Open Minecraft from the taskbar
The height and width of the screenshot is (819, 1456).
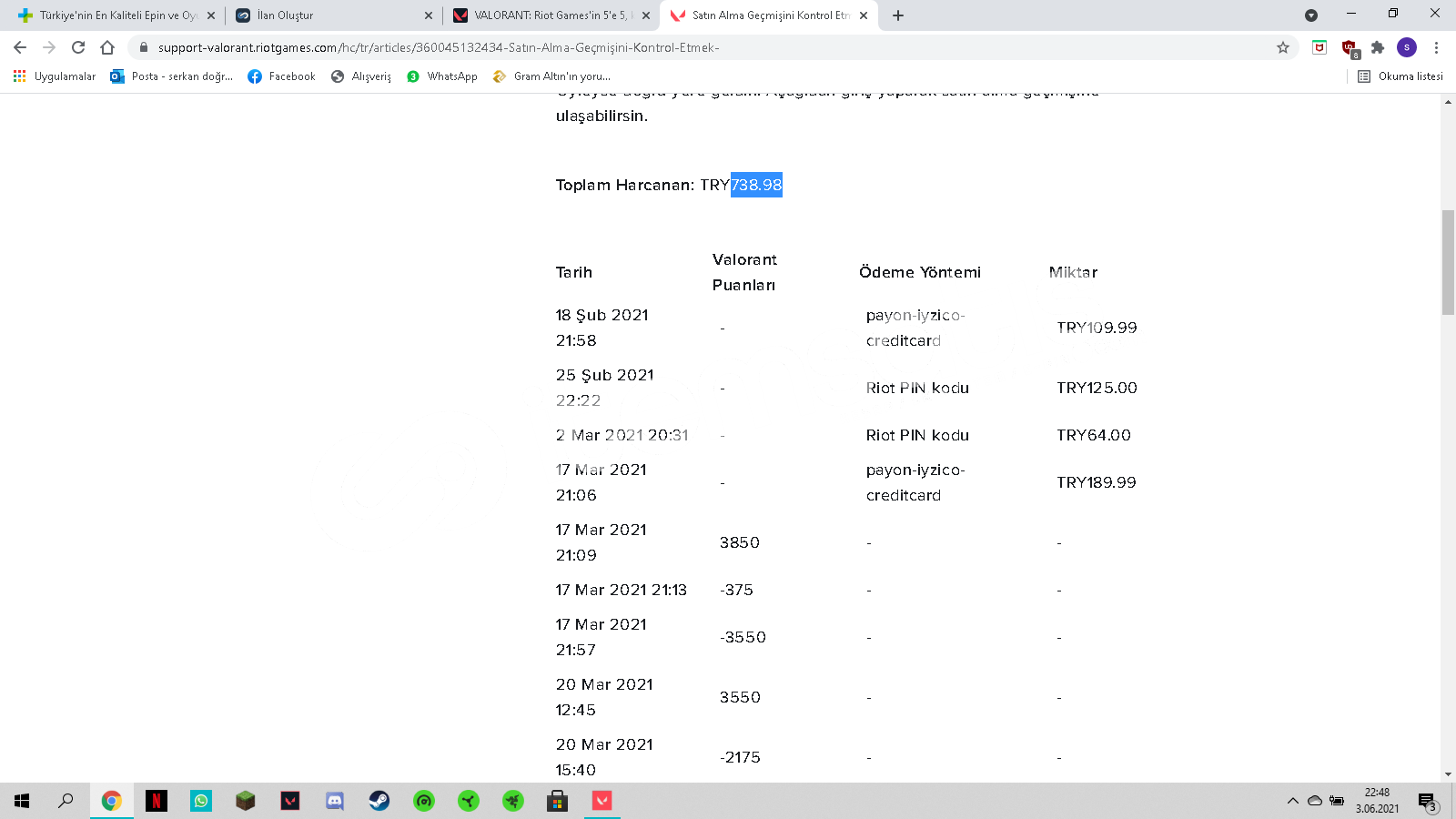point(245,801)
